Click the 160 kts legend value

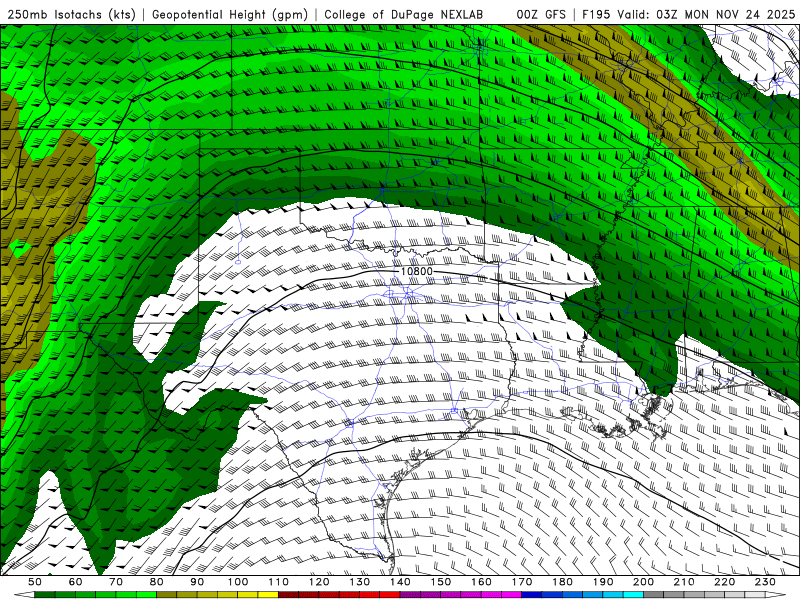click(x=481, y=582)
